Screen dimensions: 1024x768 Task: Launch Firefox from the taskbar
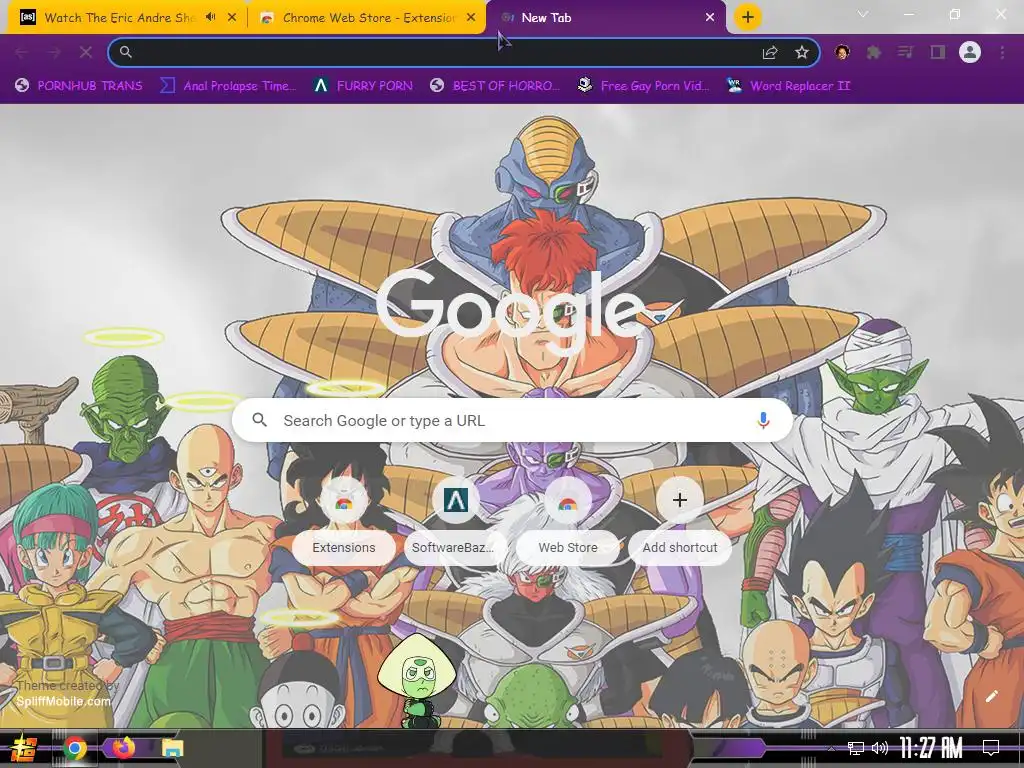[123, 748]
